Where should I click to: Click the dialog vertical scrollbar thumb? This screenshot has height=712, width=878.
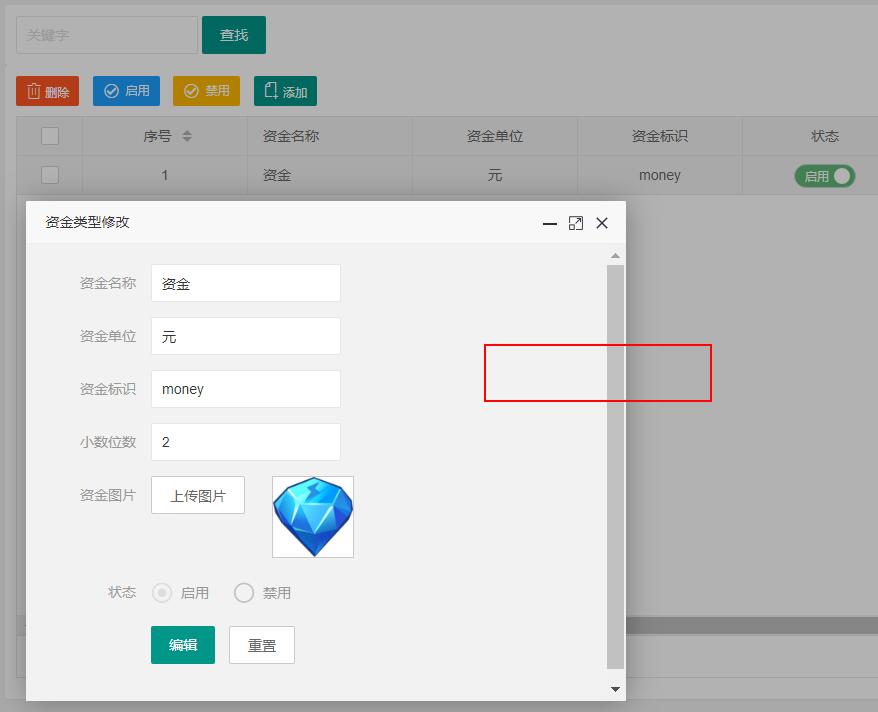(615, 467)
